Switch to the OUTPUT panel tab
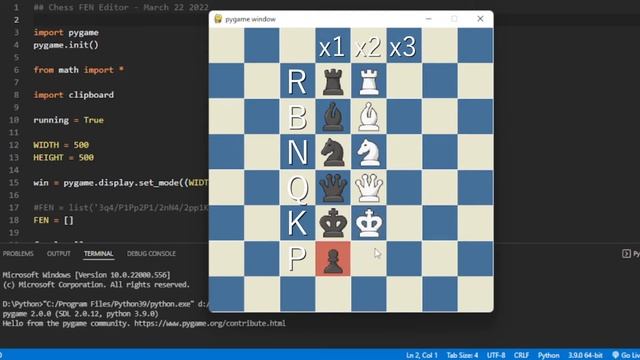 click(x=58, y=253)
